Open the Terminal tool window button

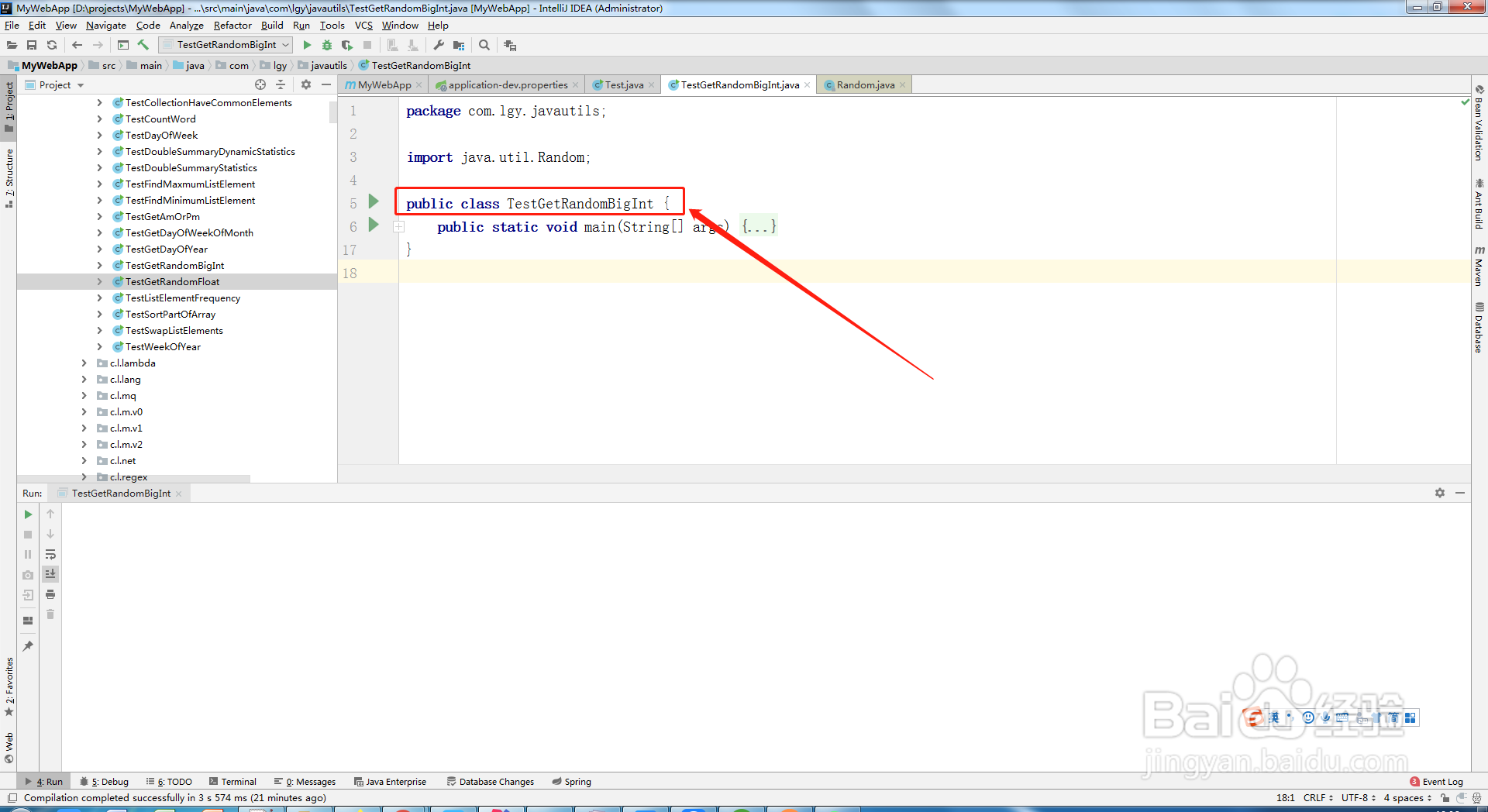232,782
